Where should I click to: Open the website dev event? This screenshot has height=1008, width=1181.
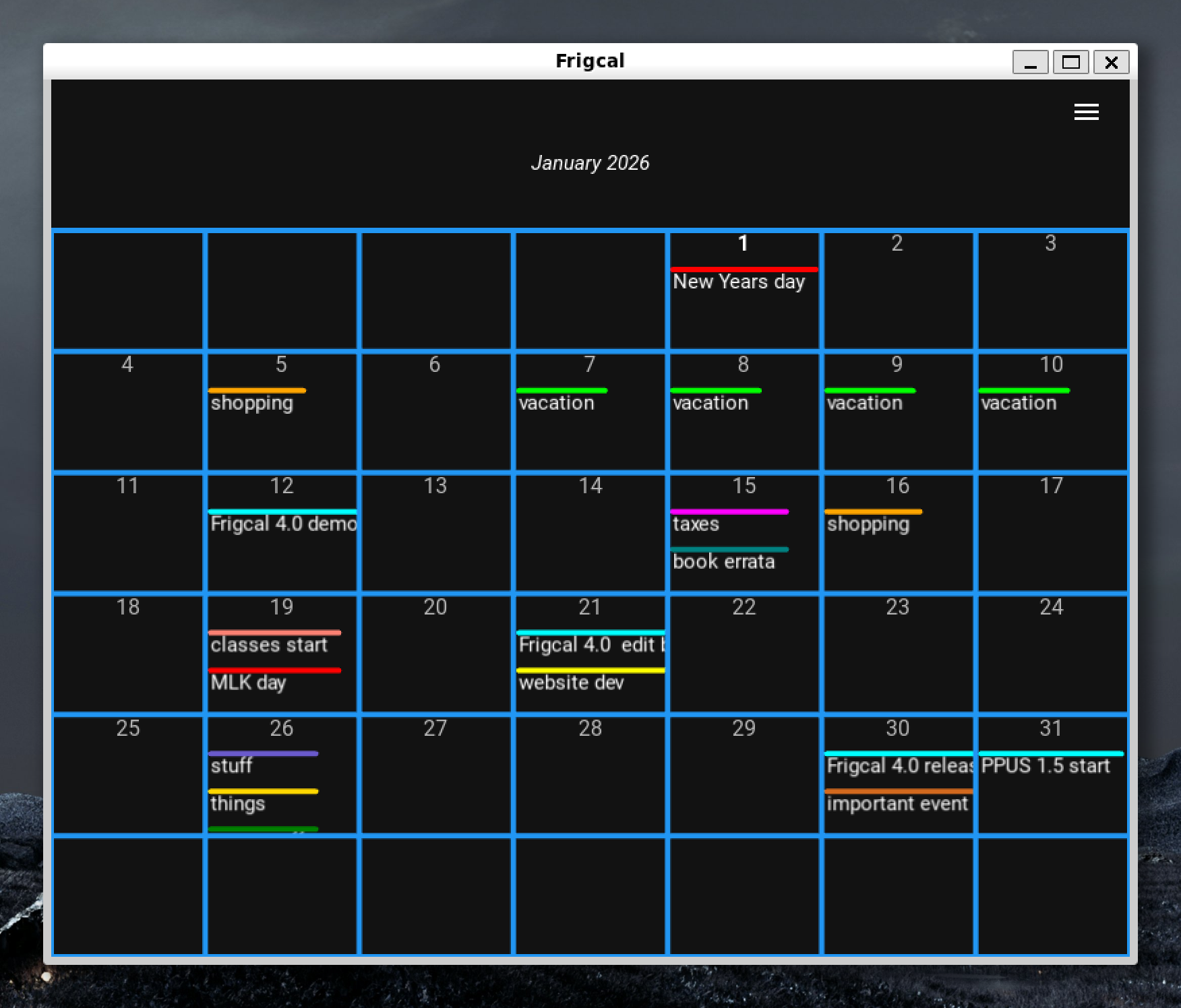click(572, 683)
